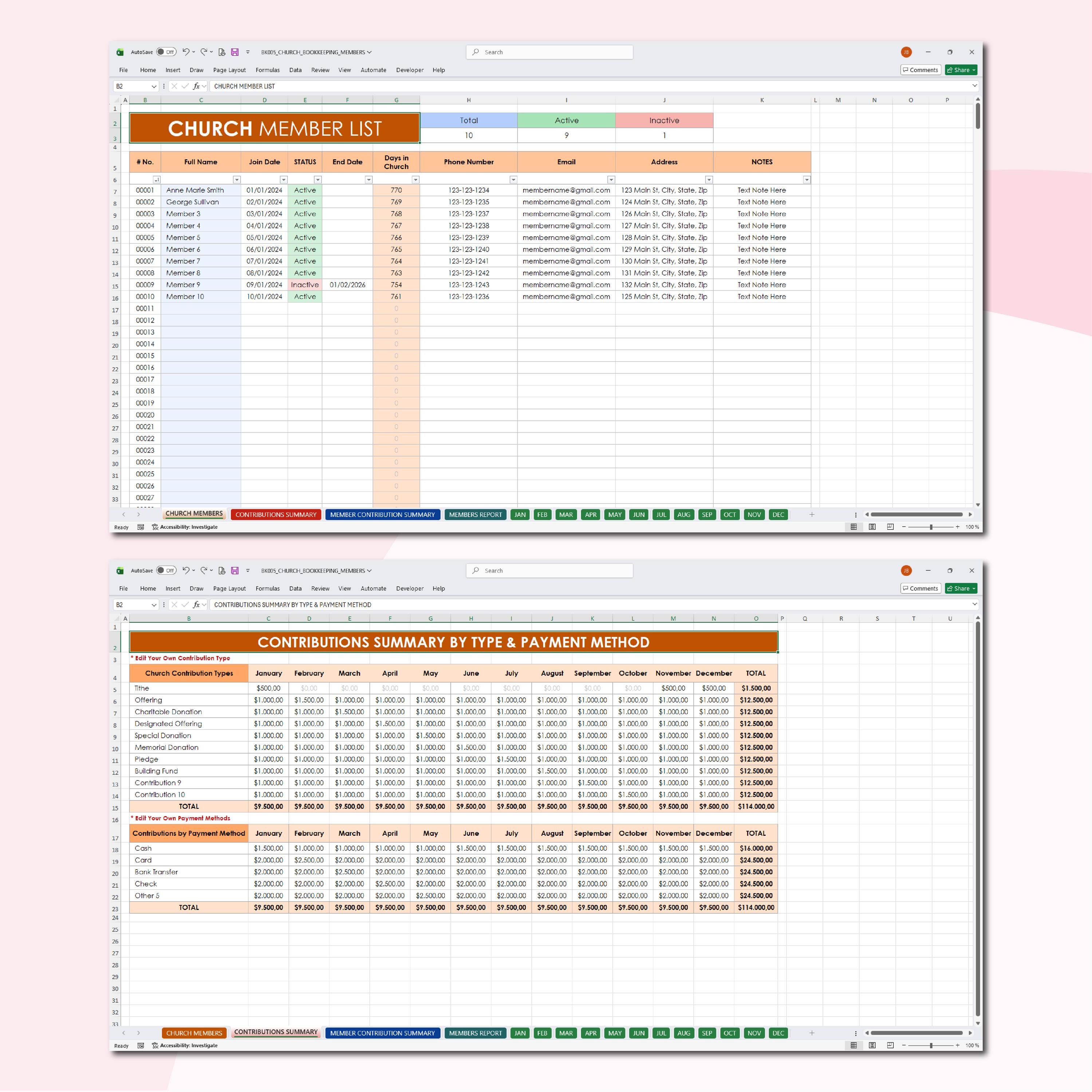Image resolution: width=1092 pixels, height=1092 pixels.
Task: Click the horizontal scrollbar in the Contributions Summary window
Action: point(916,1033)
